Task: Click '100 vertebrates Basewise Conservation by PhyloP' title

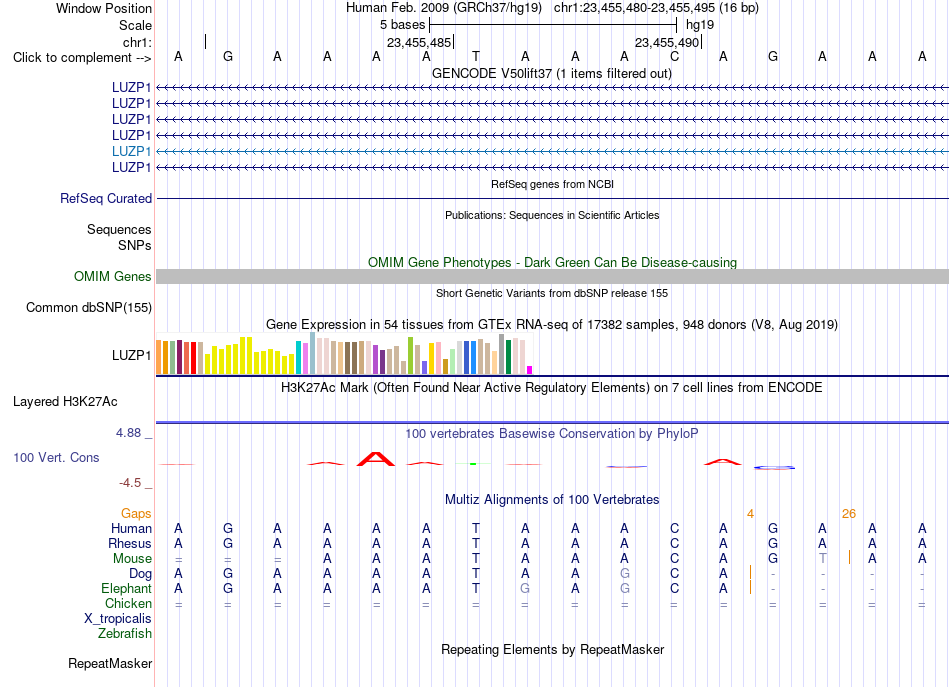Action: coord(552,433)
